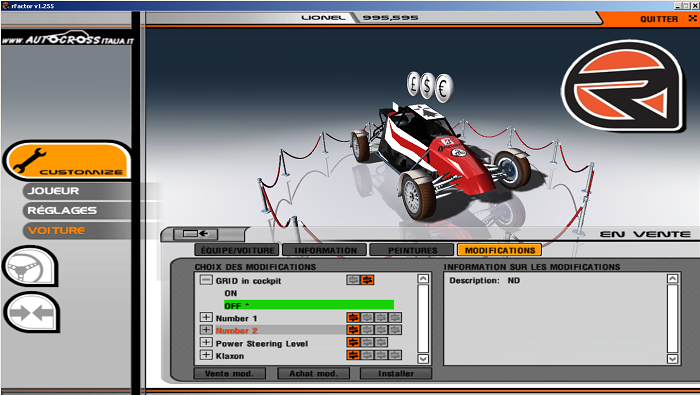
Task: Expand the Number 1 entry
Action: click(206, 317)
